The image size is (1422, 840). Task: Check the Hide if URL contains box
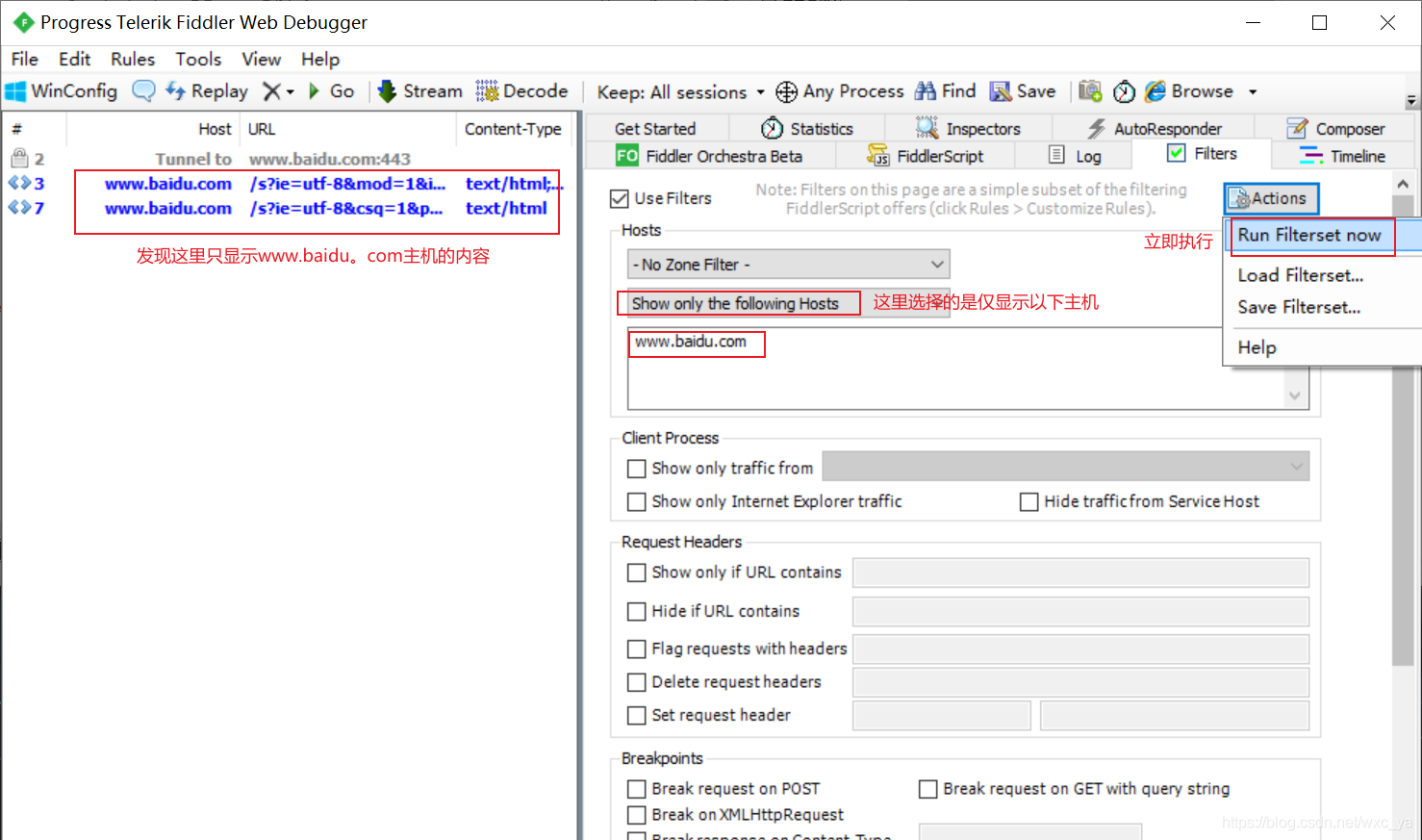[636, 611]
